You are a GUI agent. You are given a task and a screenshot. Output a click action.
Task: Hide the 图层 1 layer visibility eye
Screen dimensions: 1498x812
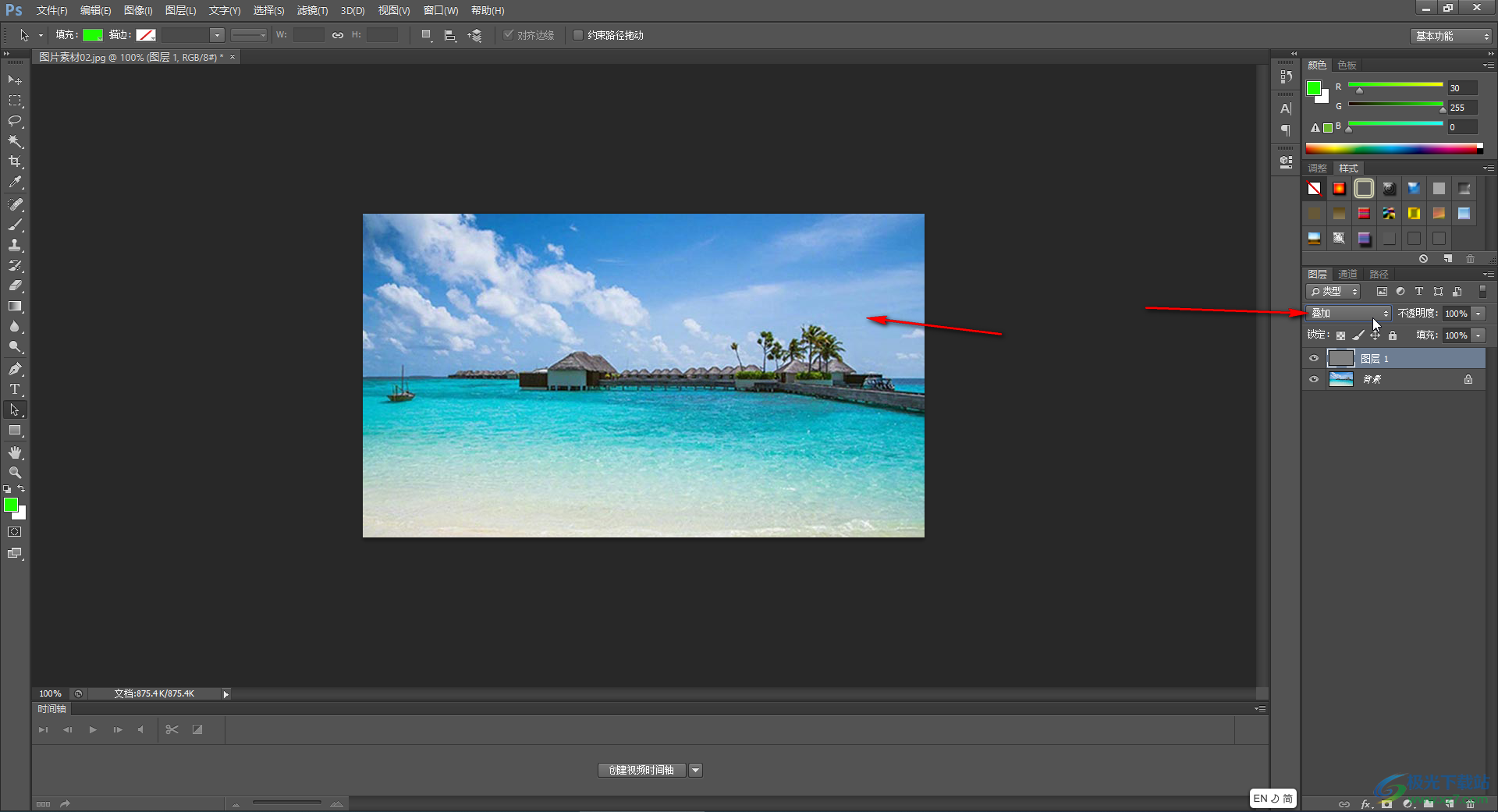pyautogui.click(x=1314, y=359)
